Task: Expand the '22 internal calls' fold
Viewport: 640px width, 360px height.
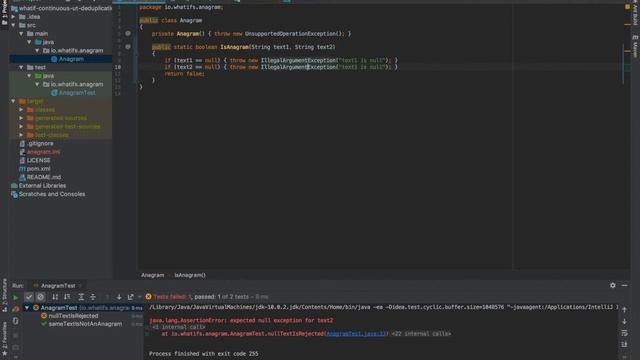Action: click(421, 333)
